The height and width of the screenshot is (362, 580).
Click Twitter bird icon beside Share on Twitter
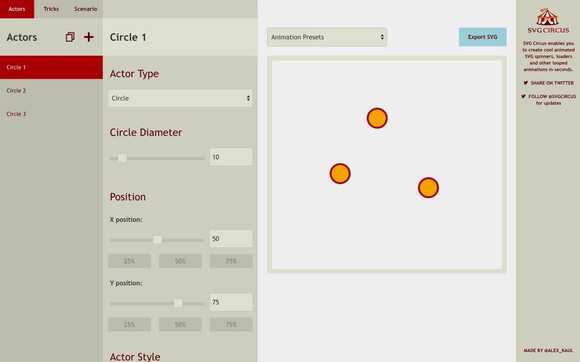[x=526, y=83]
